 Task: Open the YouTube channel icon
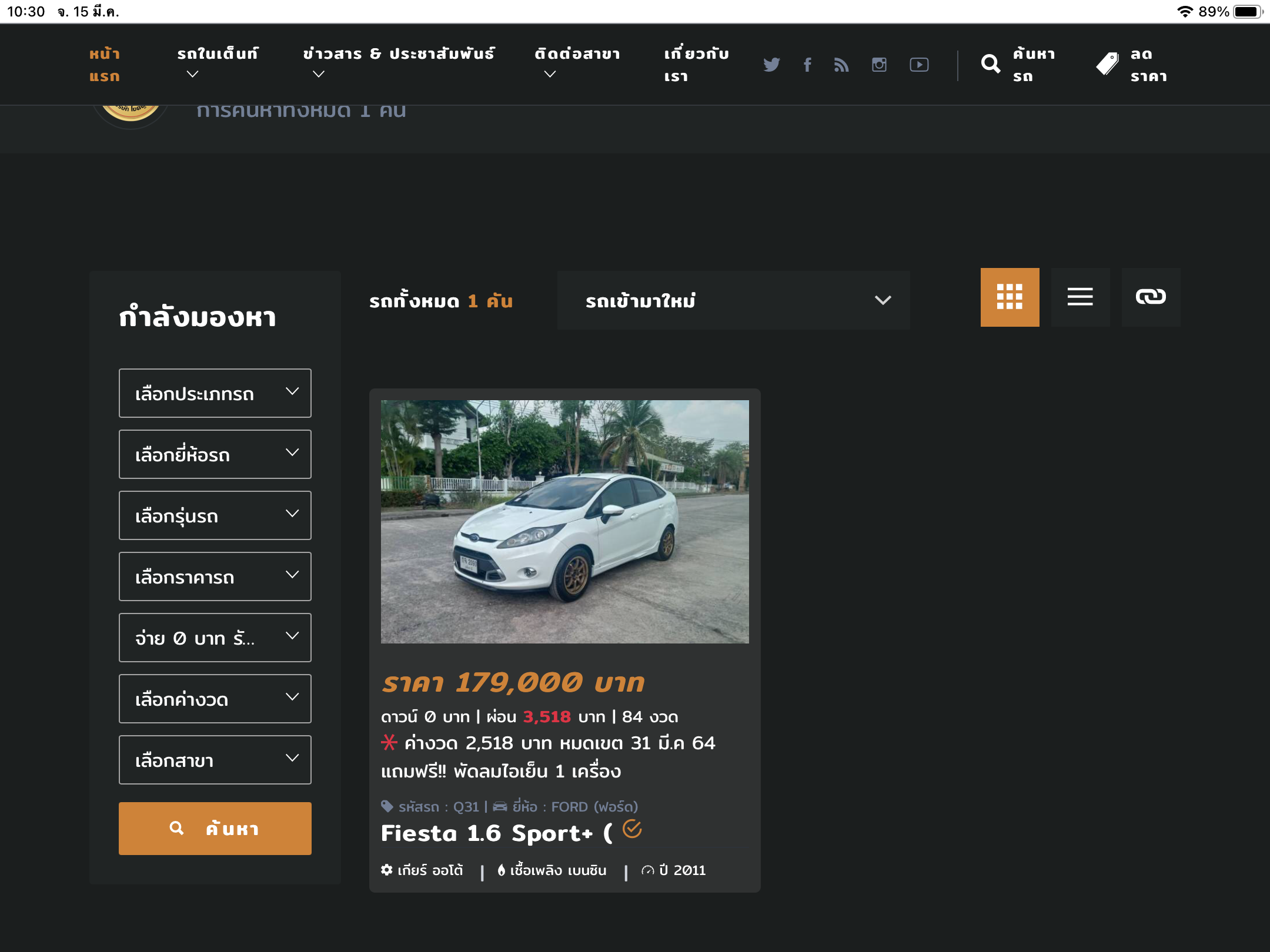pyautogui.click(x=919, y=65)
